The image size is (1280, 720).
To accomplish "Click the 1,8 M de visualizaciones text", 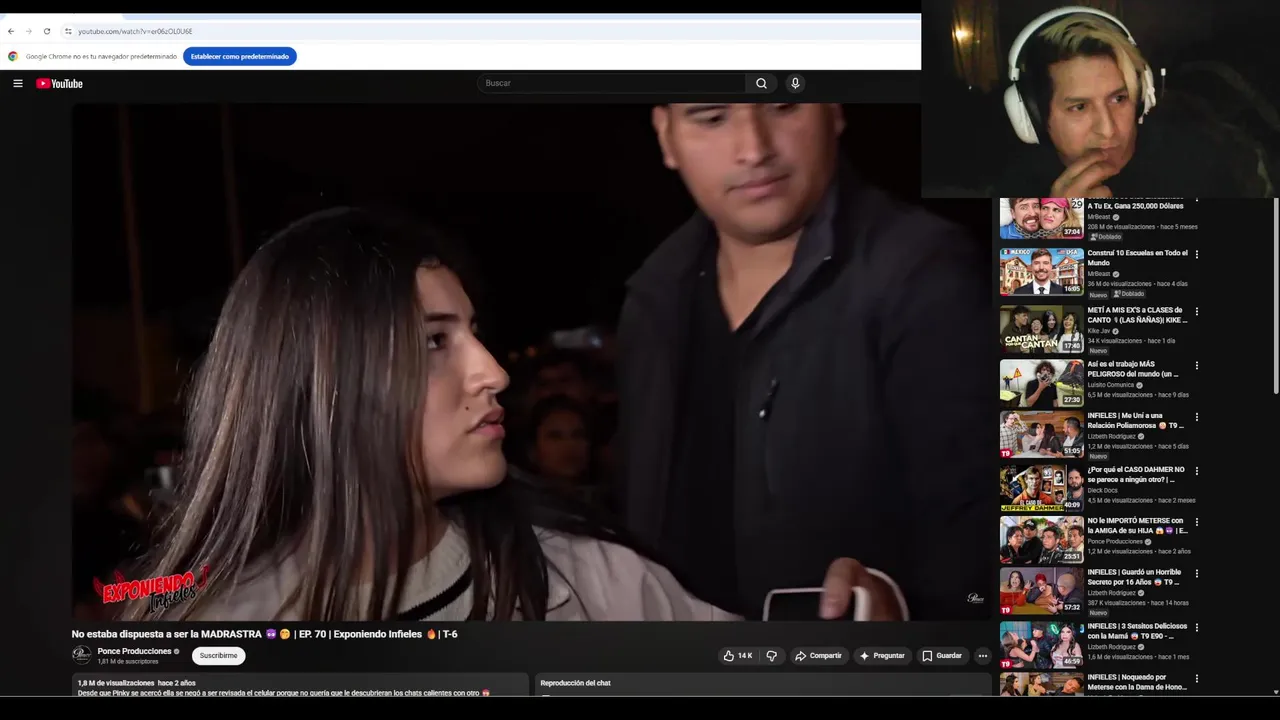I will click(x=116, y=683).
